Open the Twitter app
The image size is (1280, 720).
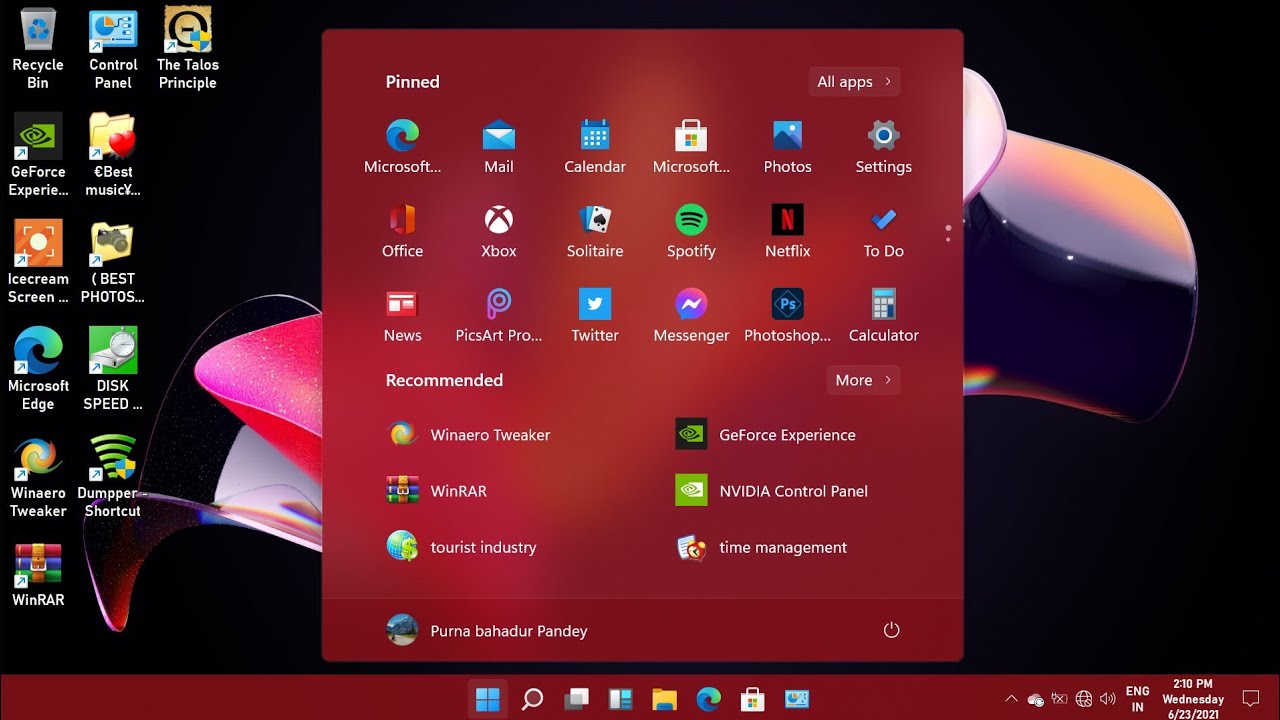coord(595,315)
